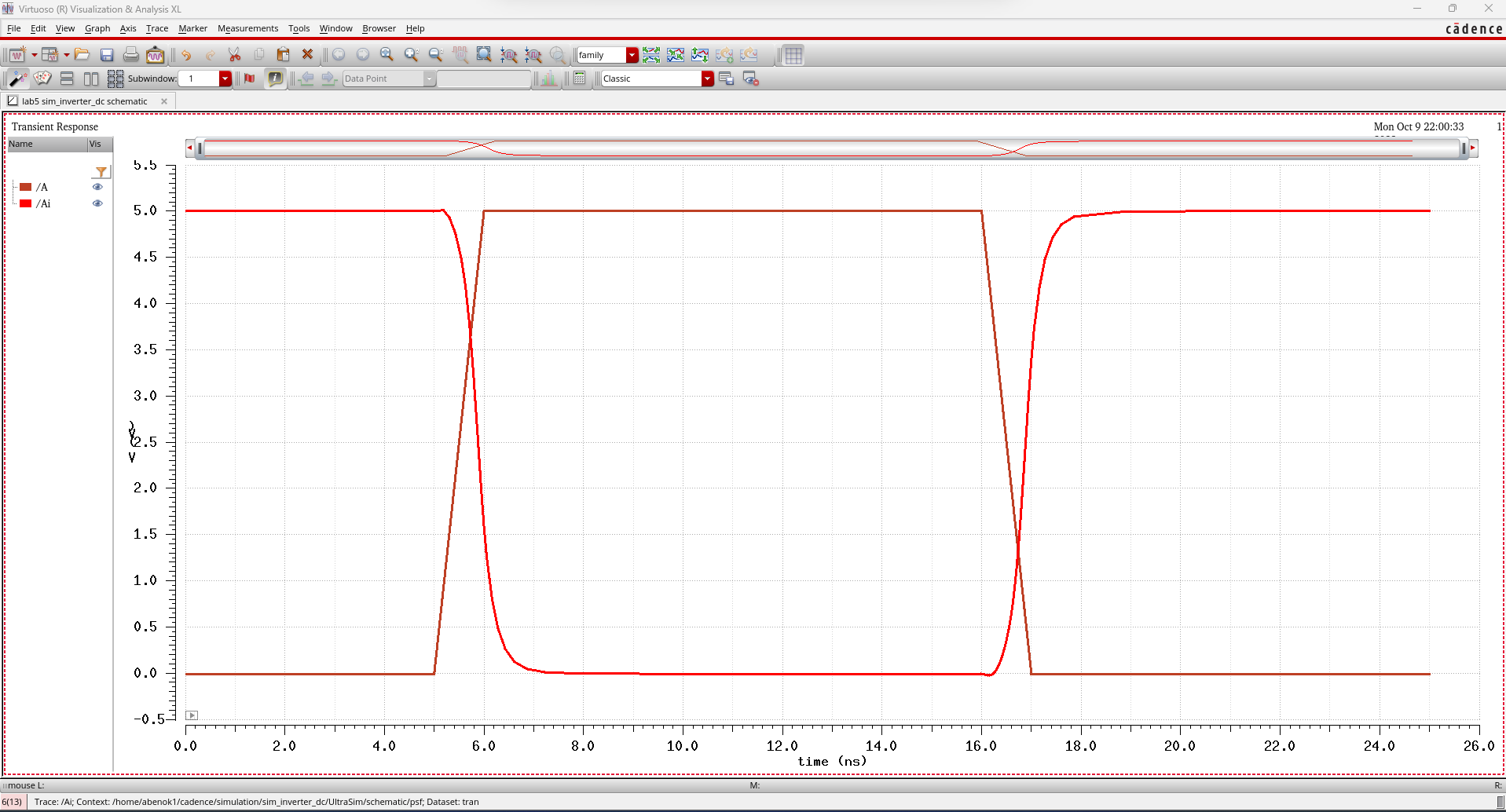Click the new subwindow icon
Viewport: 1506px width, 812px height.
coord(50,55)
